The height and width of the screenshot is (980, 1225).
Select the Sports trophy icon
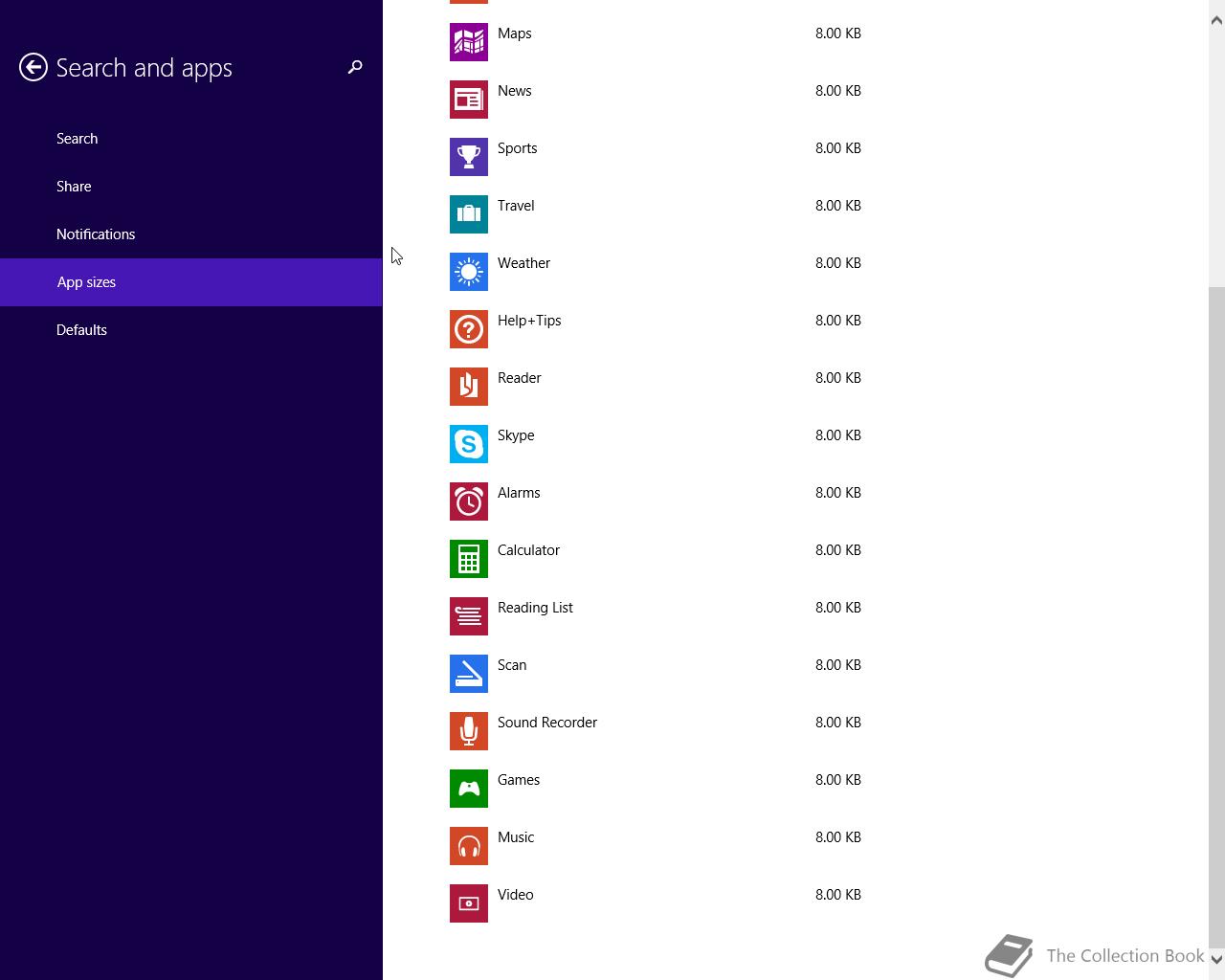pyautogui.click(x=469, y=157)
